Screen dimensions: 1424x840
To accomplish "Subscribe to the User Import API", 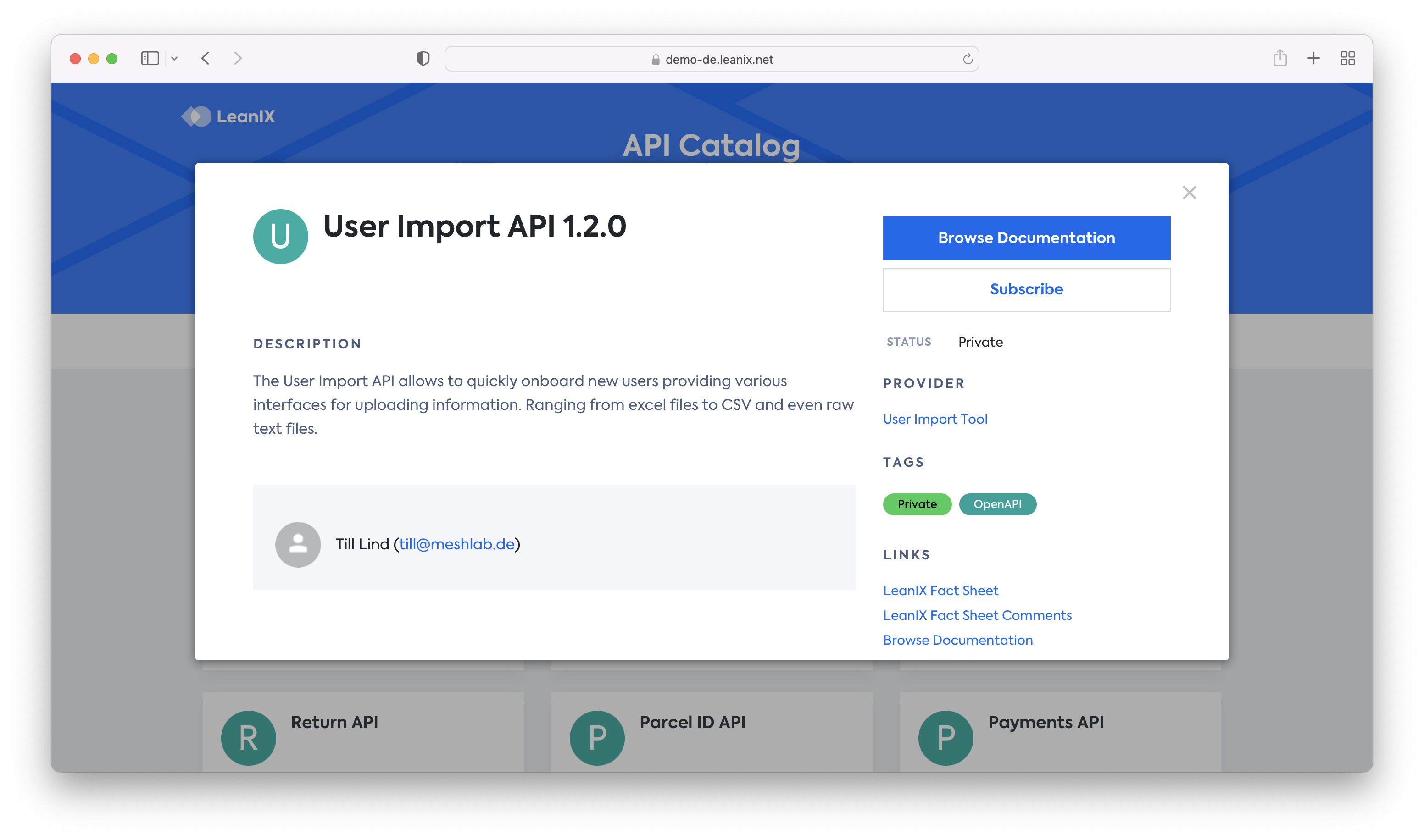I will [x=1026, y=289].
